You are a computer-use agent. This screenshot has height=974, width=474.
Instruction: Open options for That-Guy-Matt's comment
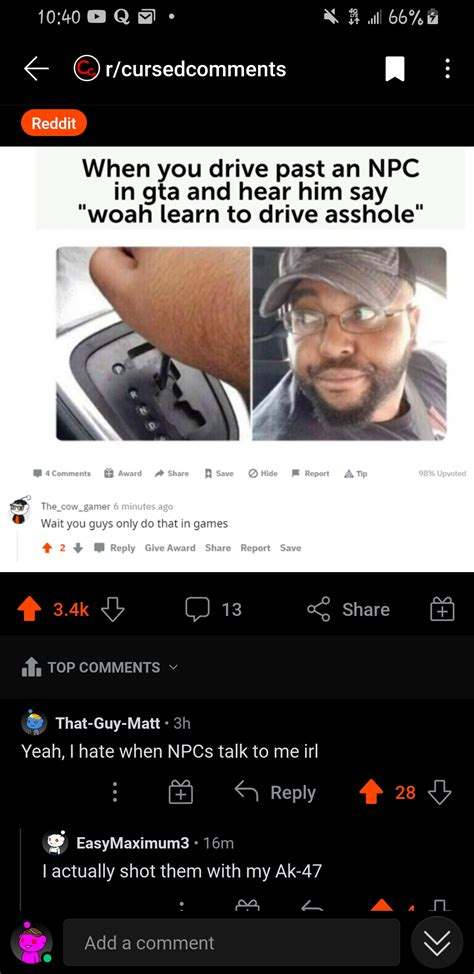click(114, 792)
